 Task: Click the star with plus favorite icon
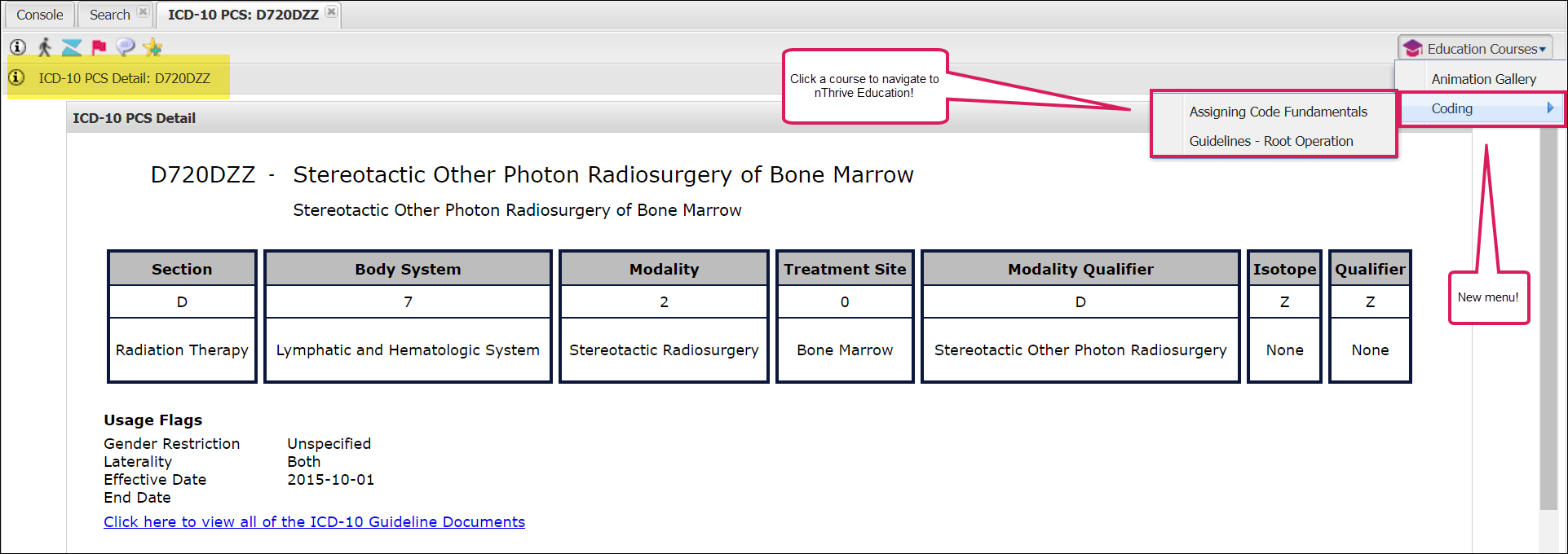pos(152,47)
